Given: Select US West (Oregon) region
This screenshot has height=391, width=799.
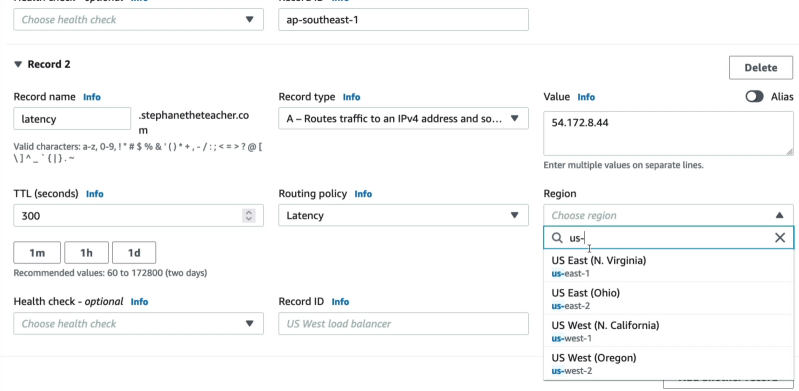Looking at the screenshot, I should click(x=668, y=363).
